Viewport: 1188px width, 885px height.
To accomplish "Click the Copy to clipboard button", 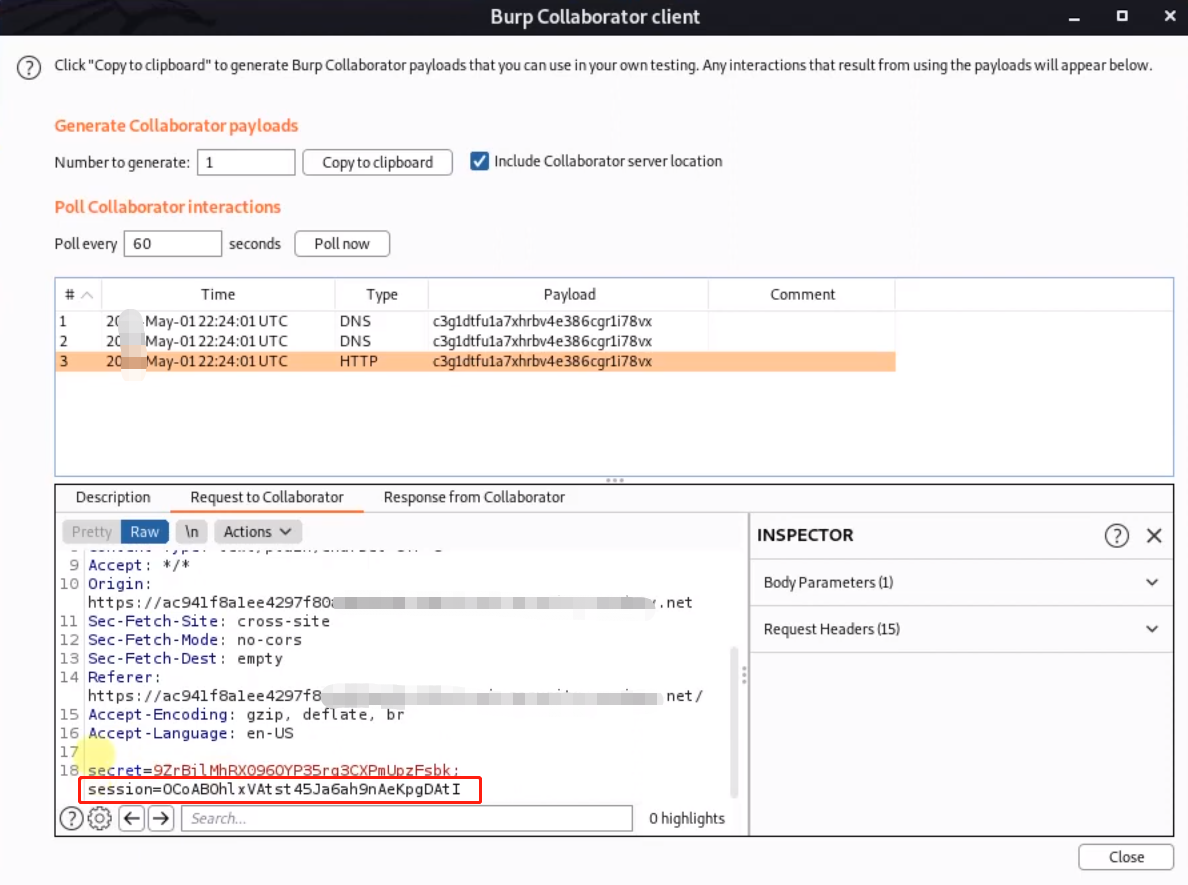I will click(x=377, y=162).
